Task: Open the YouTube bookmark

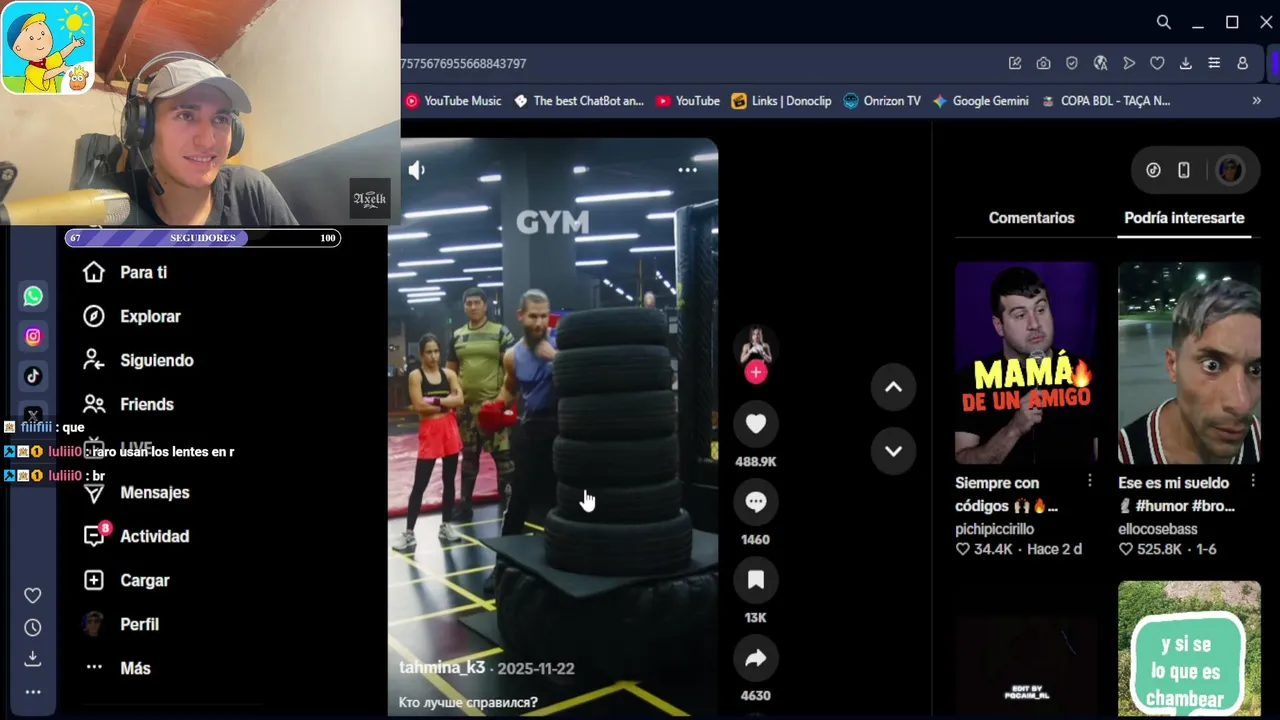Action: coord(688,101)
